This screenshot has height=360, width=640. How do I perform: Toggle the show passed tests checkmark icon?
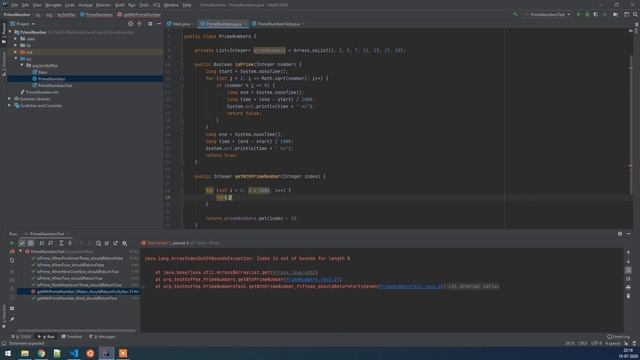(22, 243)
